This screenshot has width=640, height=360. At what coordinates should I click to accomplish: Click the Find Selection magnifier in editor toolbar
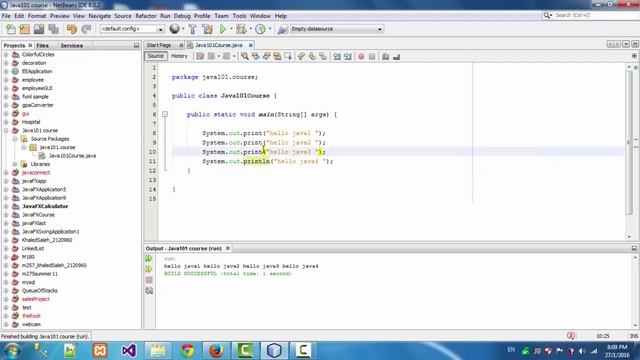click(x=244, y=56)
